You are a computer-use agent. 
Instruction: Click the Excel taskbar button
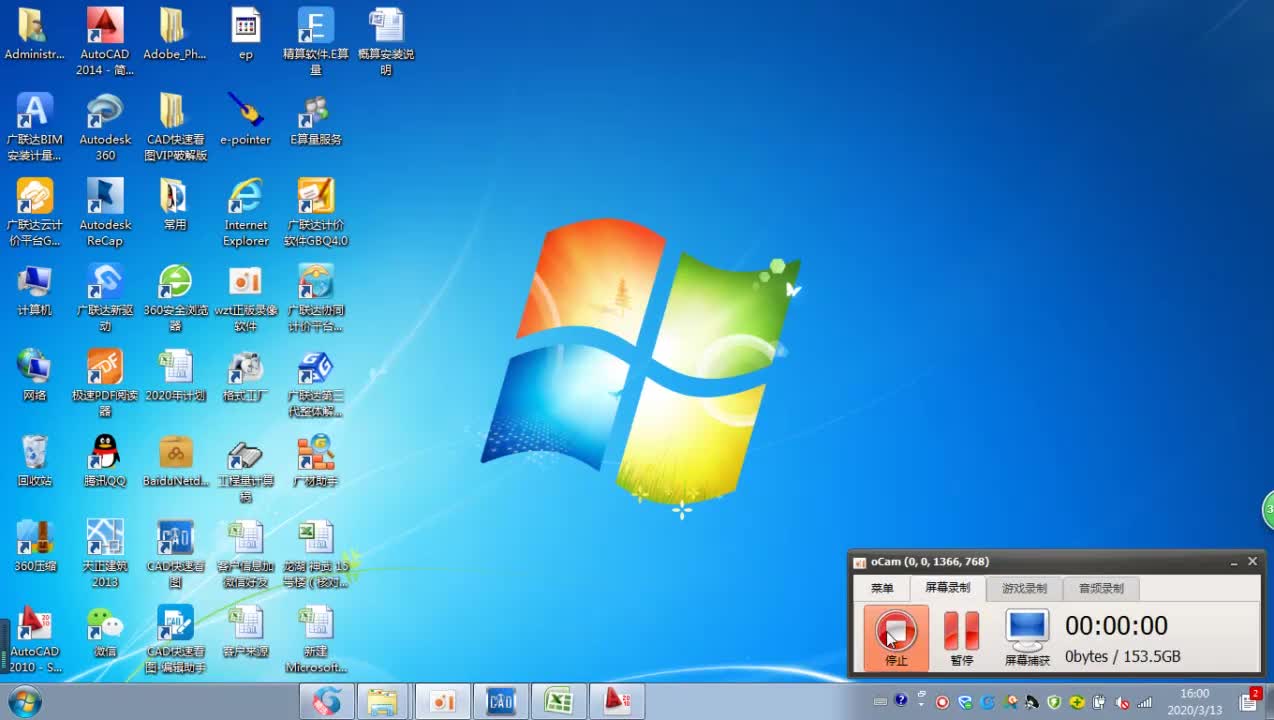[558, 701]
